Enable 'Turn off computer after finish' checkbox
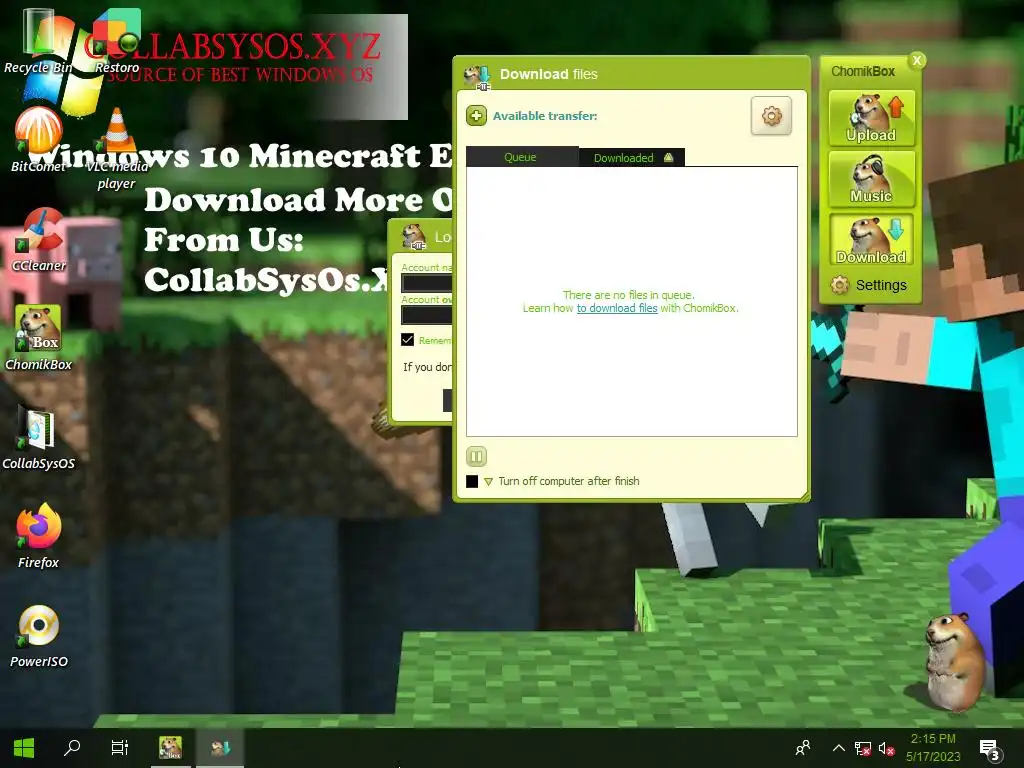Image resolution: width=1024 pixels, height=768 pixels. (x=472, y=481)
